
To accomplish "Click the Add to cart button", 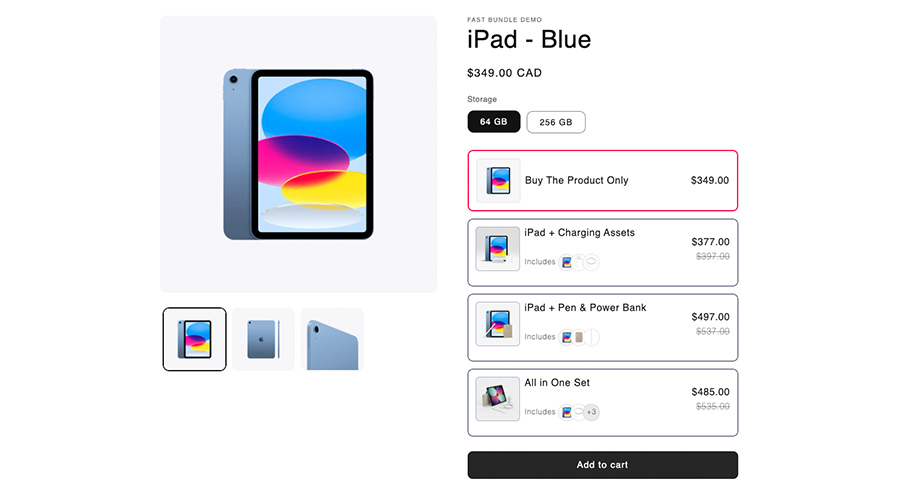I will (x=602, y=465).
